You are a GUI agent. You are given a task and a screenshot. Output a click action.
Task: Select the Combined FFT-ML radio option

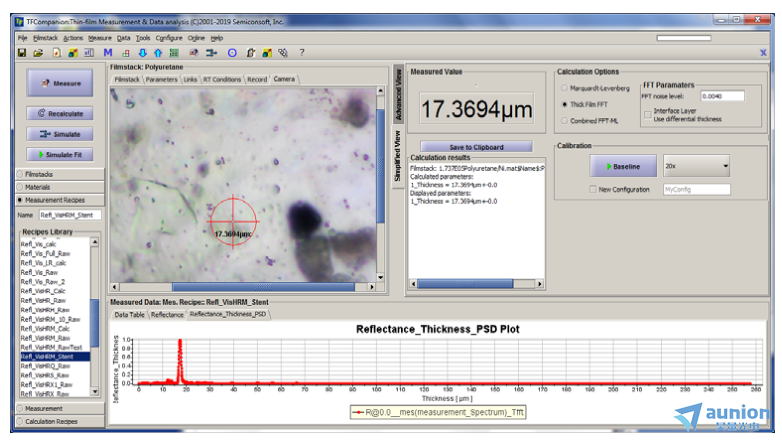[x=565, y=121]
